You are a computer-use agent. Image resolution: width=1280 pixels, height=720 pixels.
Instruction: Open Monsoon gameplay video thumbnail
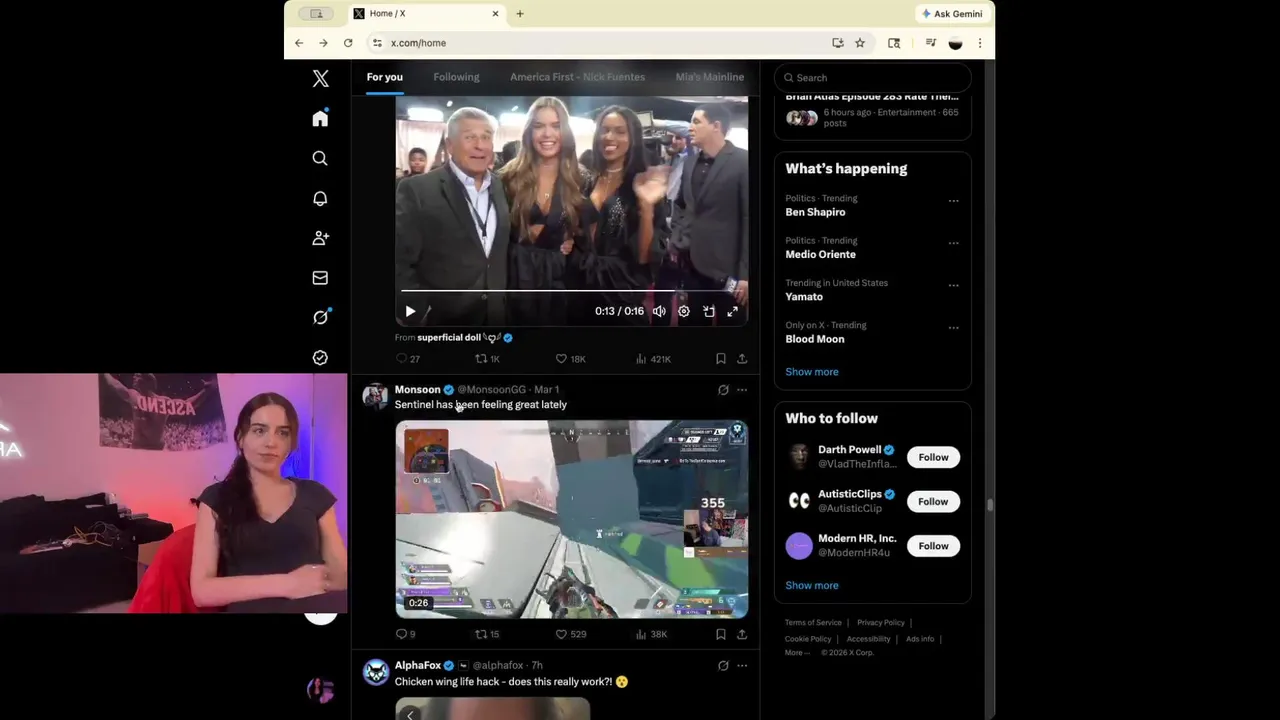(x=571, y=518)
